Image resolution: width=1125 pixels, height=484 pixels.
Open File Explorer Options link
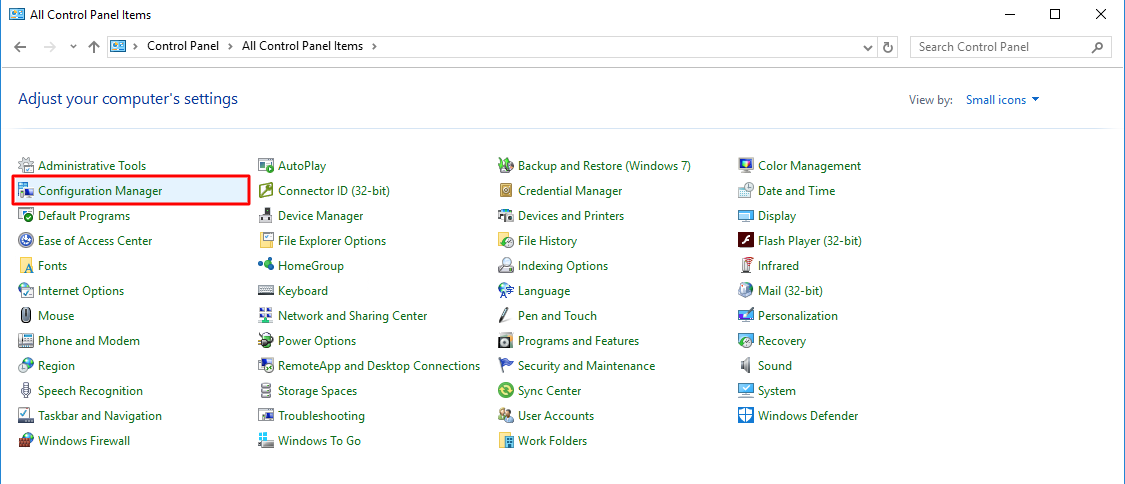tap(331, 241)
